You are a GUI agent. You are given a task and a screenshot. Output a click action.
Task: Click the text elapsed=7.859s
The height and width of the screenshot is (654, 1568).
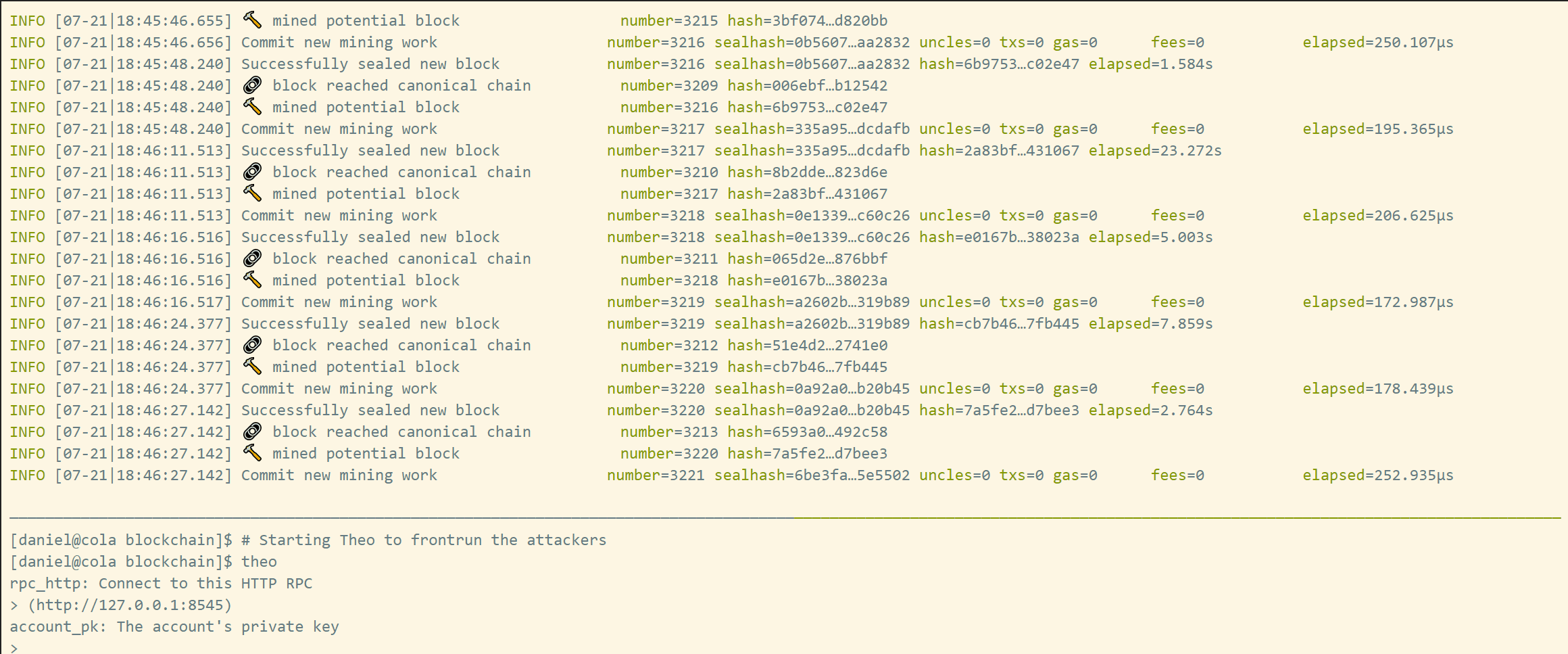click(x=1150, y=324)
